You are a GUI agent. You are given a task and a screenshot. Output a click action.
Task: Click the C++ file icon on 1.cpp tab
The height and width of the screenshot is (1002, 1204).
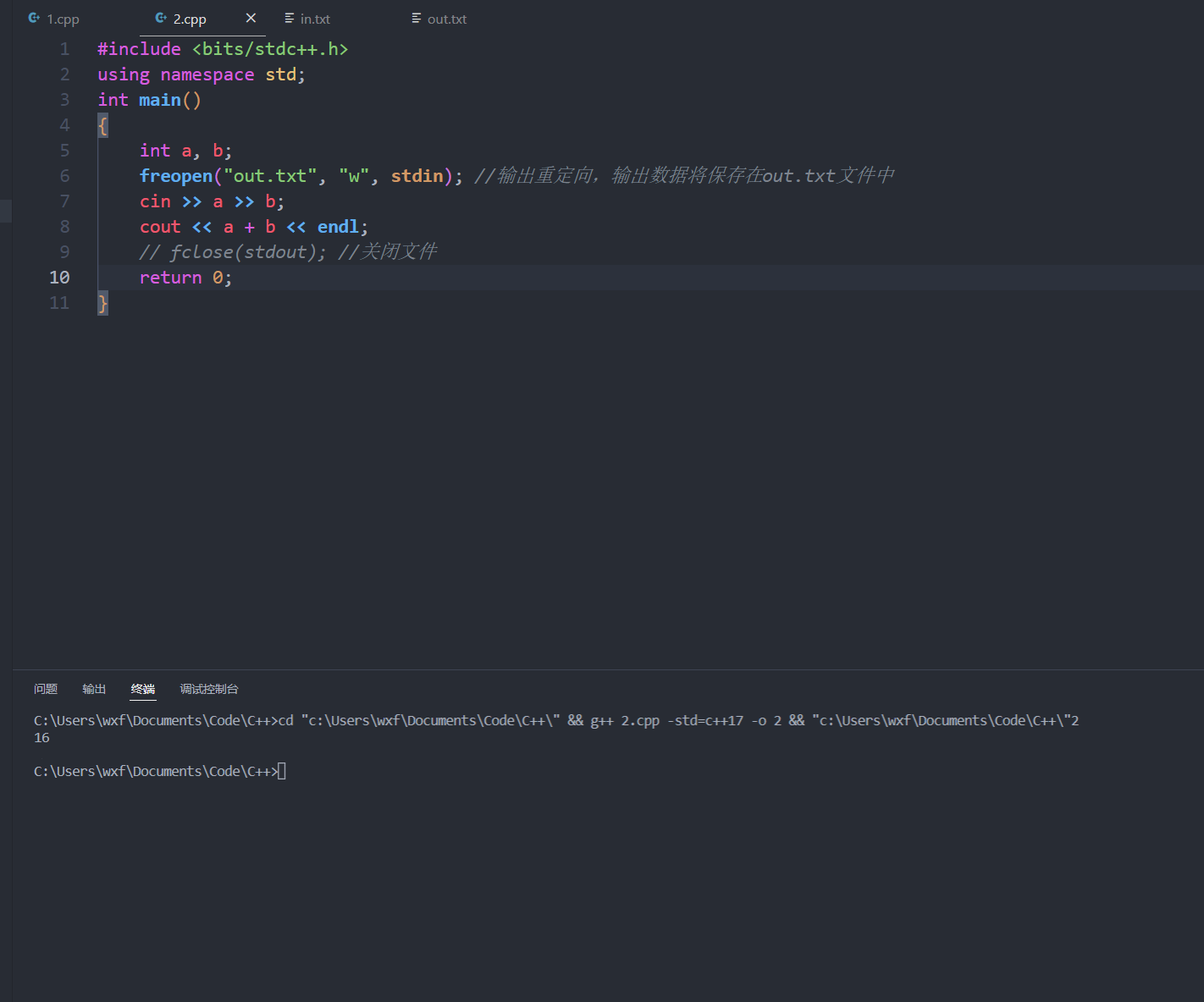pos(33,18)
